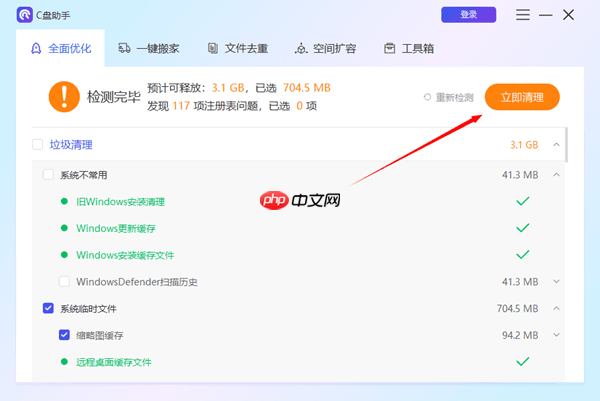600x401 pixels.
Task: Expand the WindowsDefender扫描历史 row chevron
Action: (x=556, y=282)
